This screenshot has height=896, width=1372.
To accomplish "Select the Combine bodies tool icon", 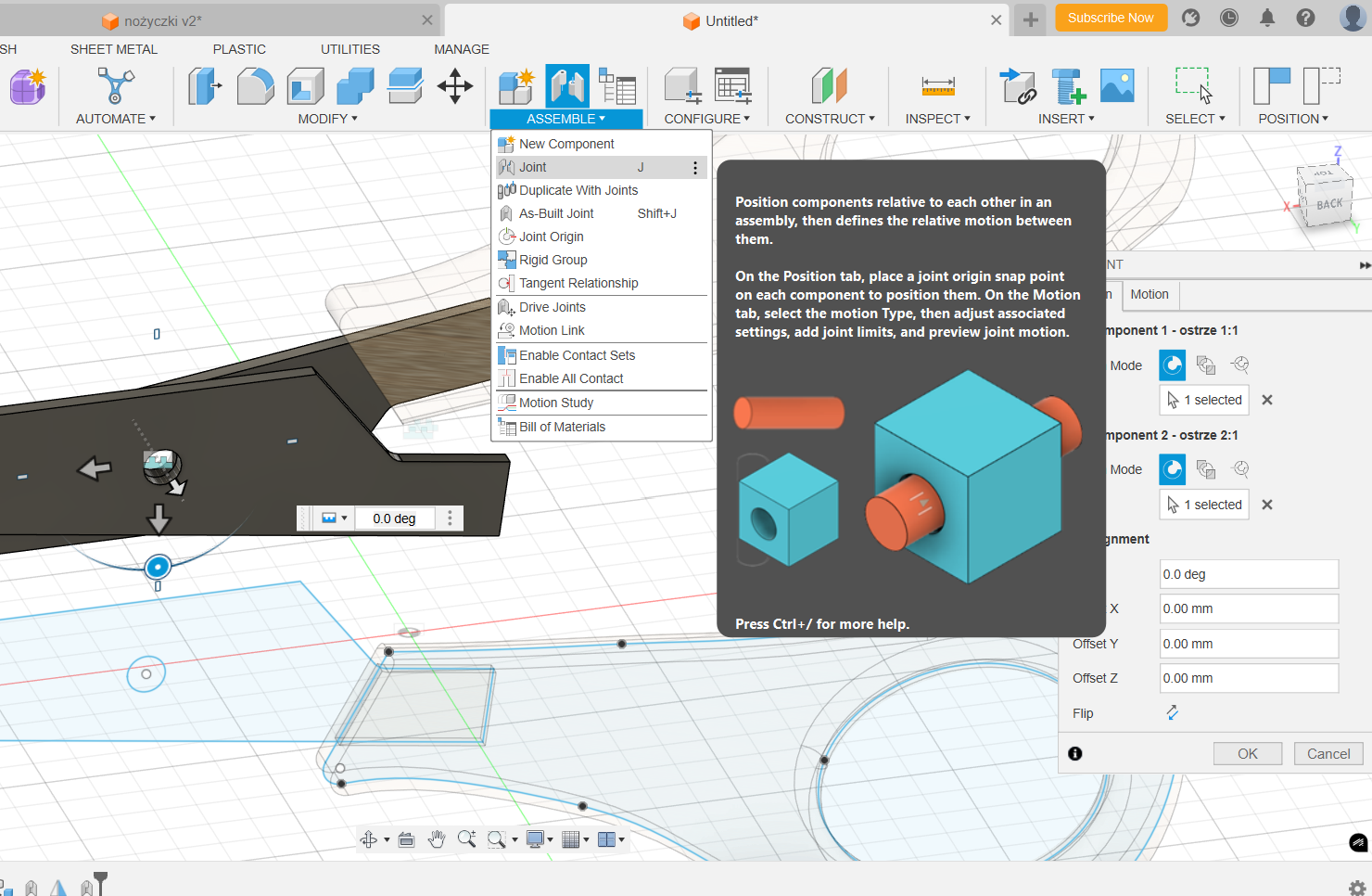I will coord(355,86).
